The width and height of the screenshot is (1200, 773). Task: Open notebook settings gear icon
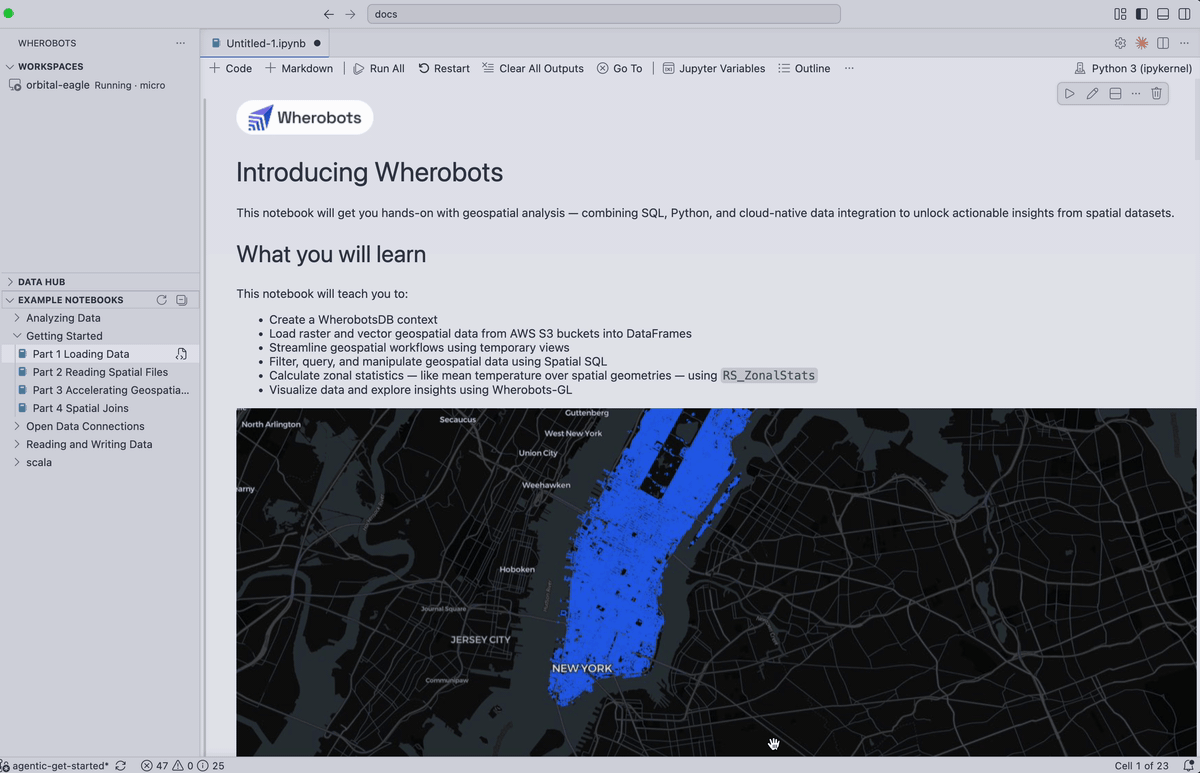tap(1120, 43)
